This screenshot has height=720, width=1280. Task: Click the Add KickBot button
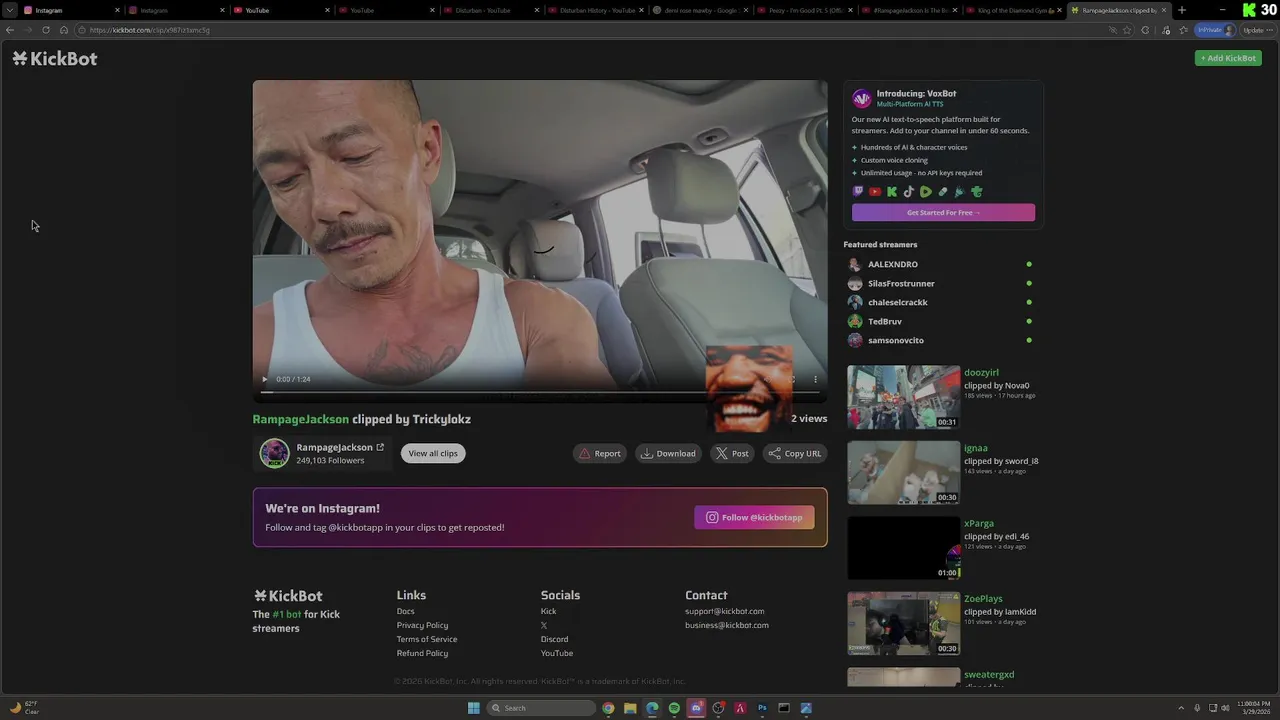1228,58
